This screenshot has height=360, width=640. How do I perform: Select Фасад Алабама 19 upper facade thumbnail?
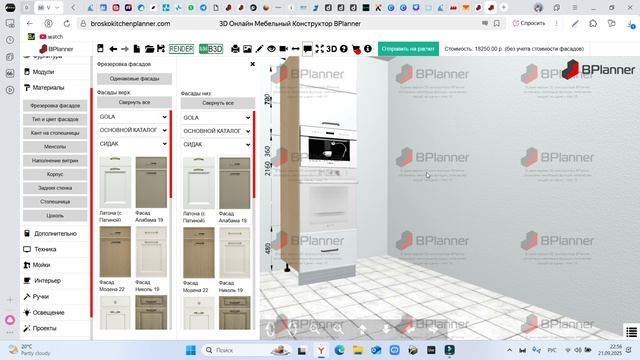[151, 182]
